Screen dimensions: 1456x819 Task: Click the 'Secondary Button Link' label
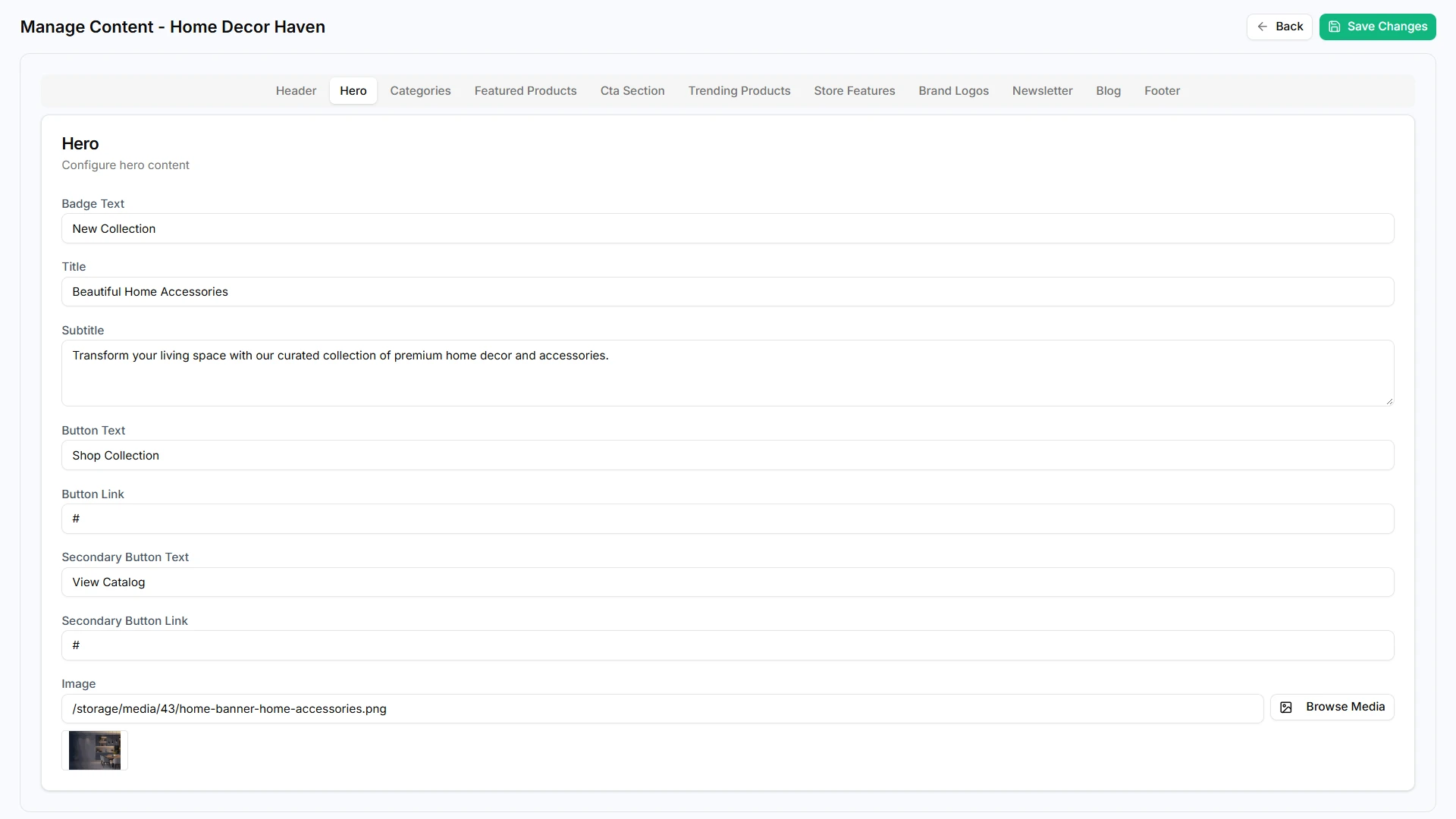[x=124, y=621]
